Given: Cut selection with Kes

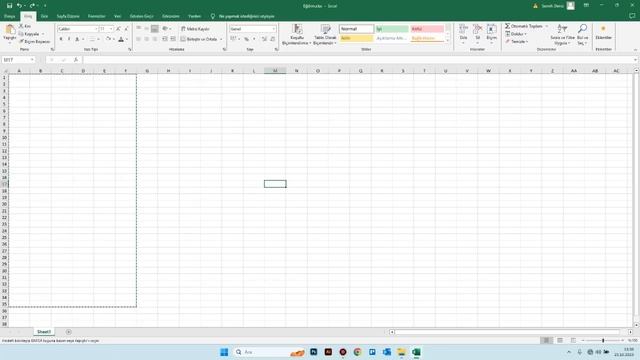Looking at the screenshot, I should tap(25, 26).
